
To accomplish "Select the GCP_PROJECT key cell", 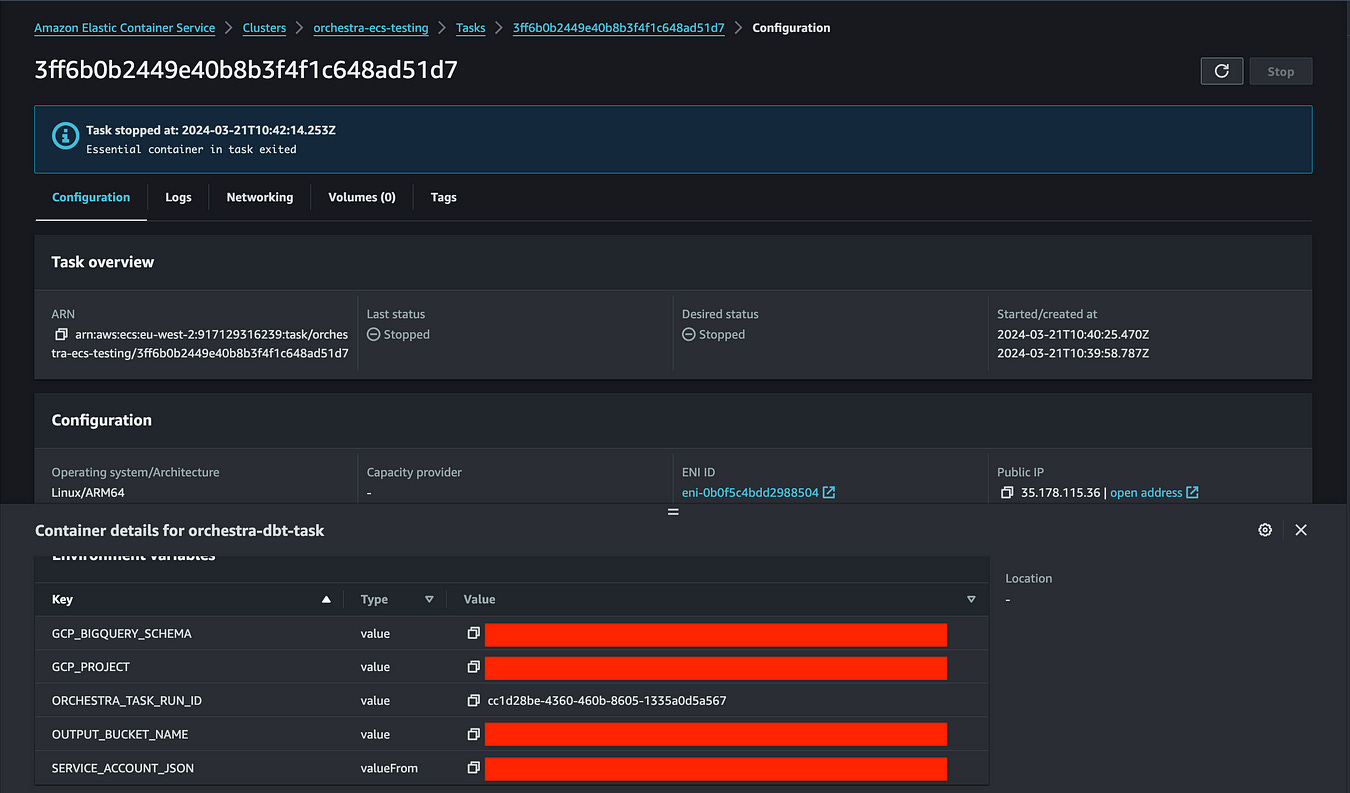I will (x=91, y=667).
